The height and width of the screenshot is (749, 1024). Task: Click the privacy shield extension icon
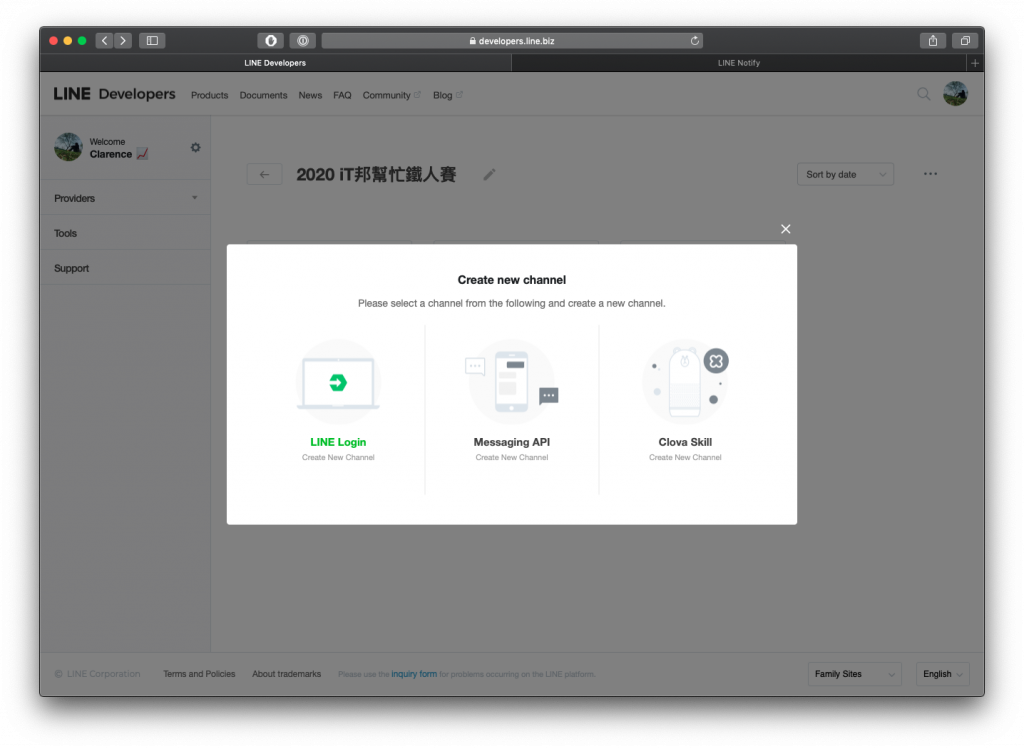tap(270, 40)
